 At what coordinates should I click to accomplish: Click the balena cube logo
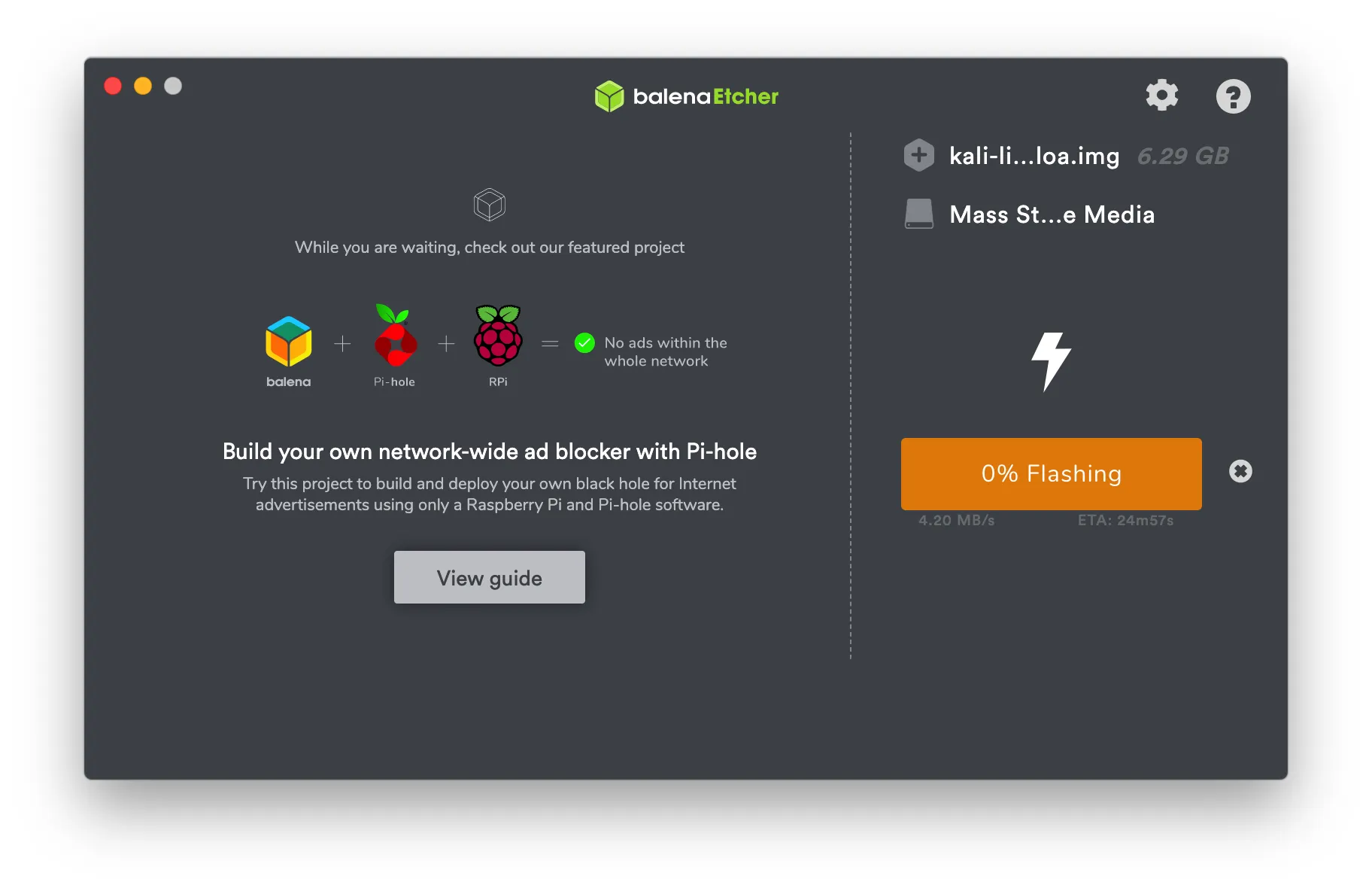288,342
